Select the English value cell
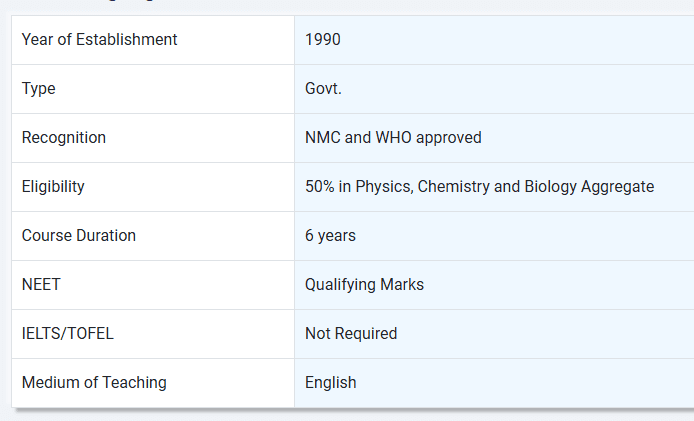This screenshot has width=694, height=421. [330, 383]
